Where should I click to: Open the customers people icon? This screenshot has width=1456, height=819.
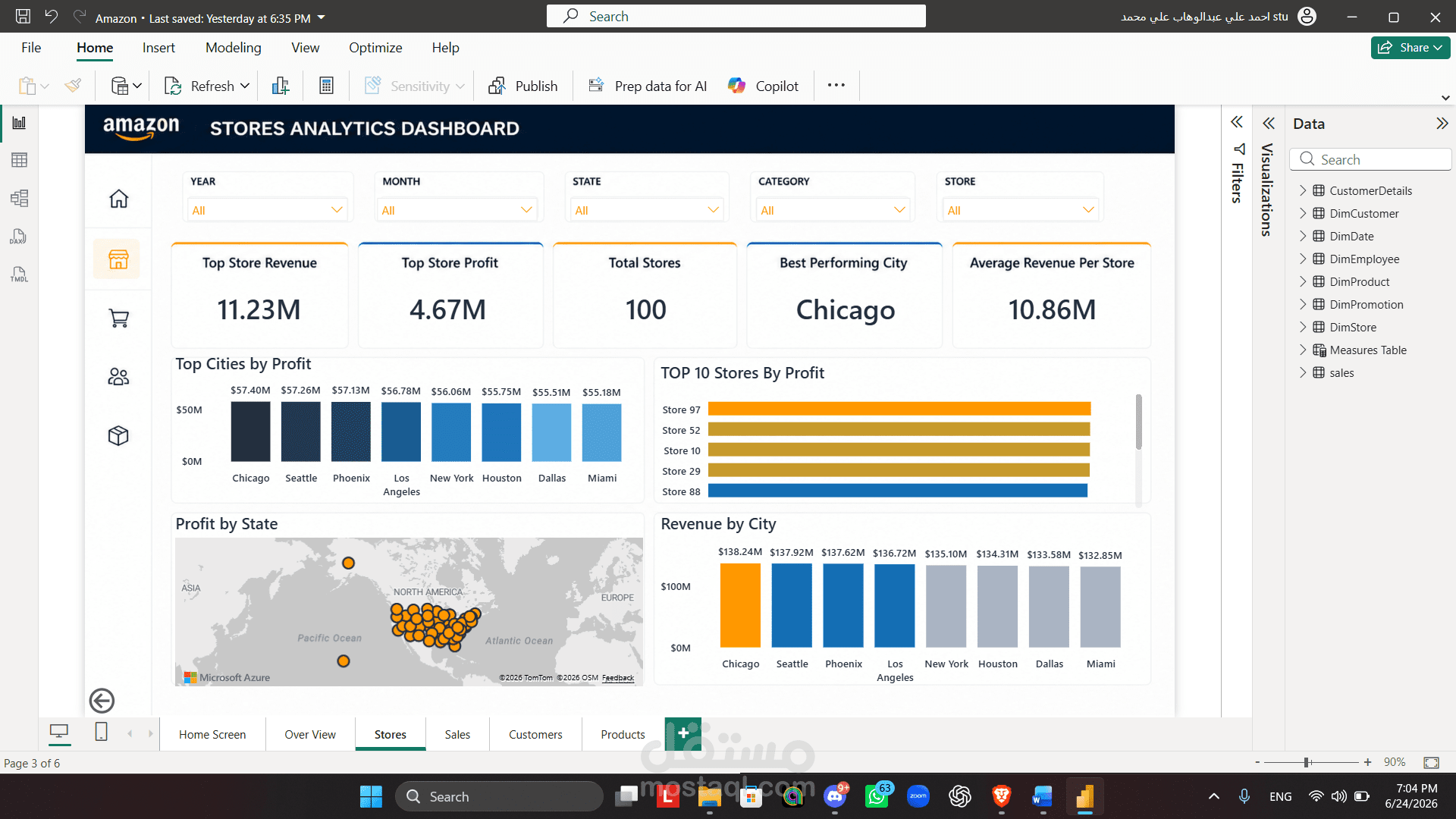tap(118, 377)
